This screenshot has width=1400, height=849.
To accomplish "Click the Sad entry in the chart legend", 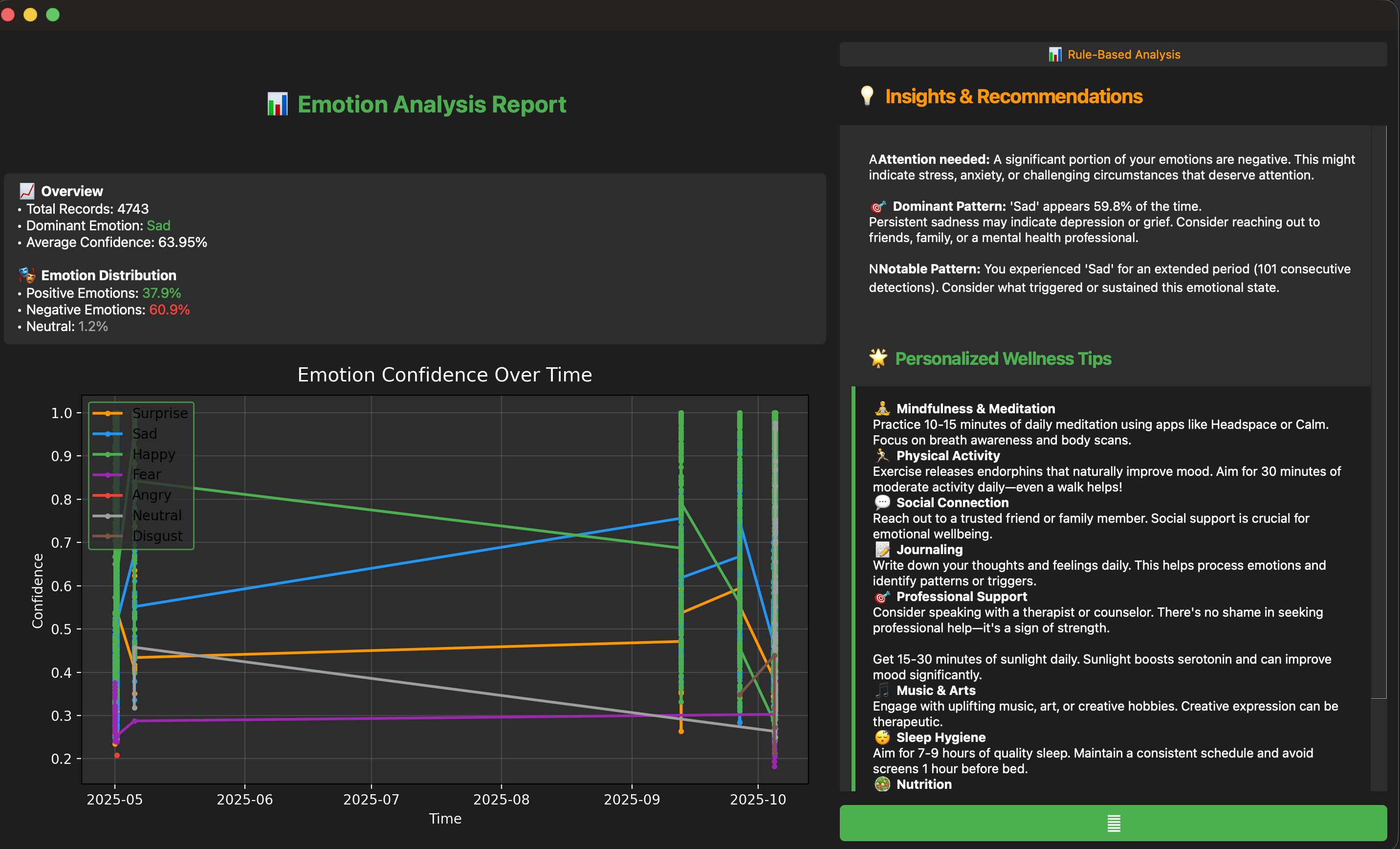I will 144,434.
